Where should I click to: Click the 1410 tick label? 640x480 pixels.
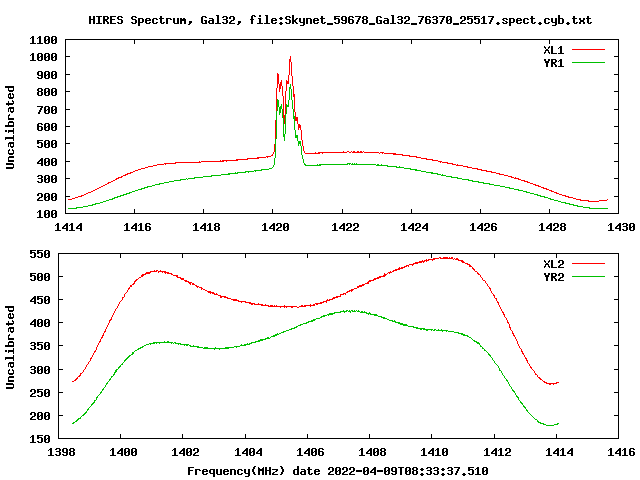[x=434, y=452]
